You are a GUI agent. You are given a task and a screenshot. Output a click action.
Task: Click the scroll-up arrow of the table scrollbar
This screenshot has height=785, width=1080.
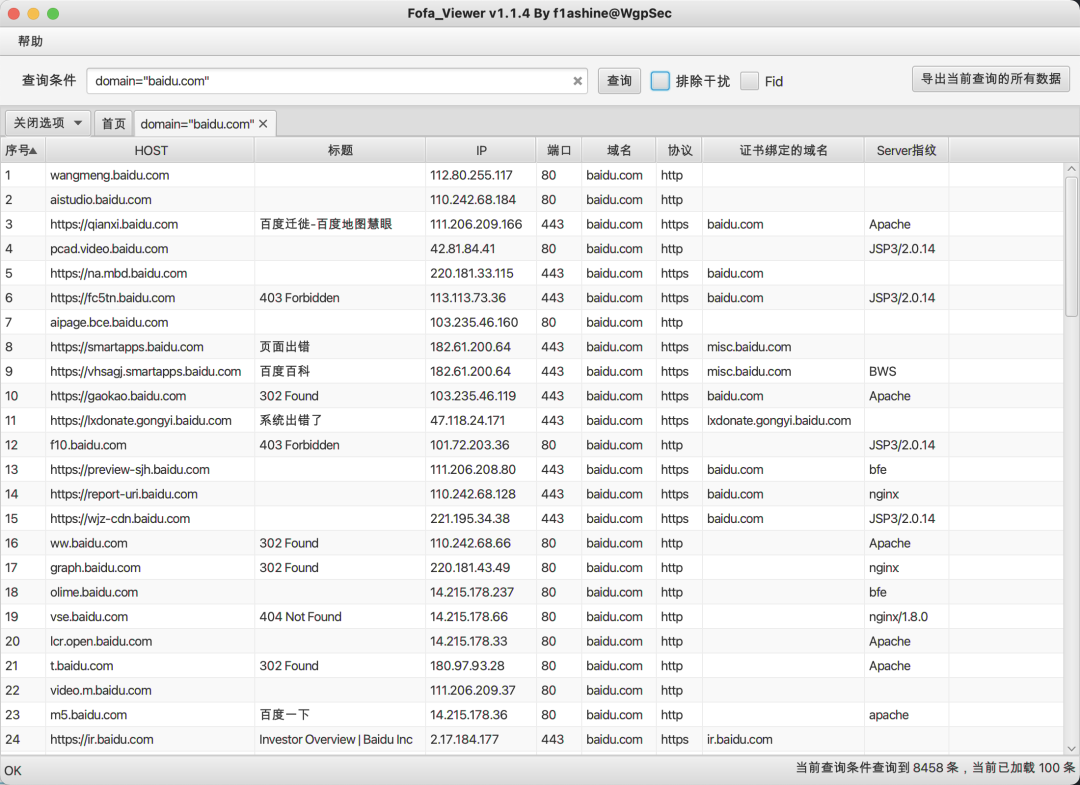click(1071, 169)
